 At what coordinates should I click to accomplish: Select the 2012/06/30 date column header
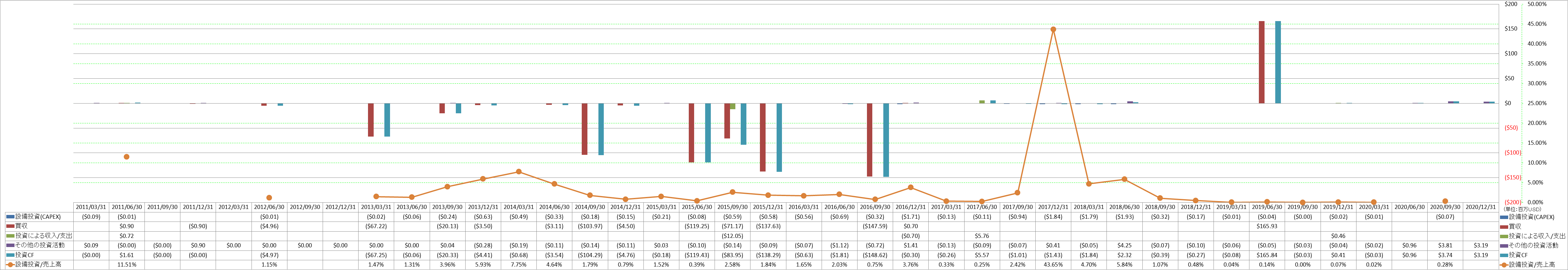pos(269,207)
